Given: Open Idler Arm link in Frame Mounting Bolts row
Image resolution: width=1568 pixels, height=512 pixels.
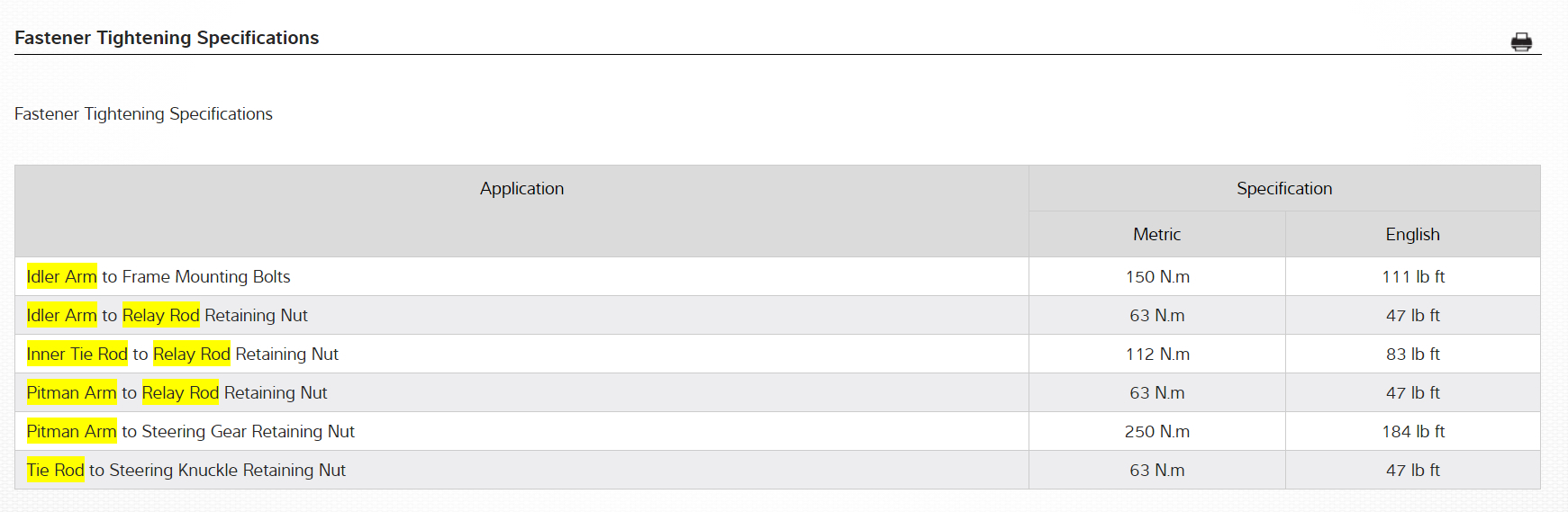Looking at the screenshot, I should coord(61,277).
